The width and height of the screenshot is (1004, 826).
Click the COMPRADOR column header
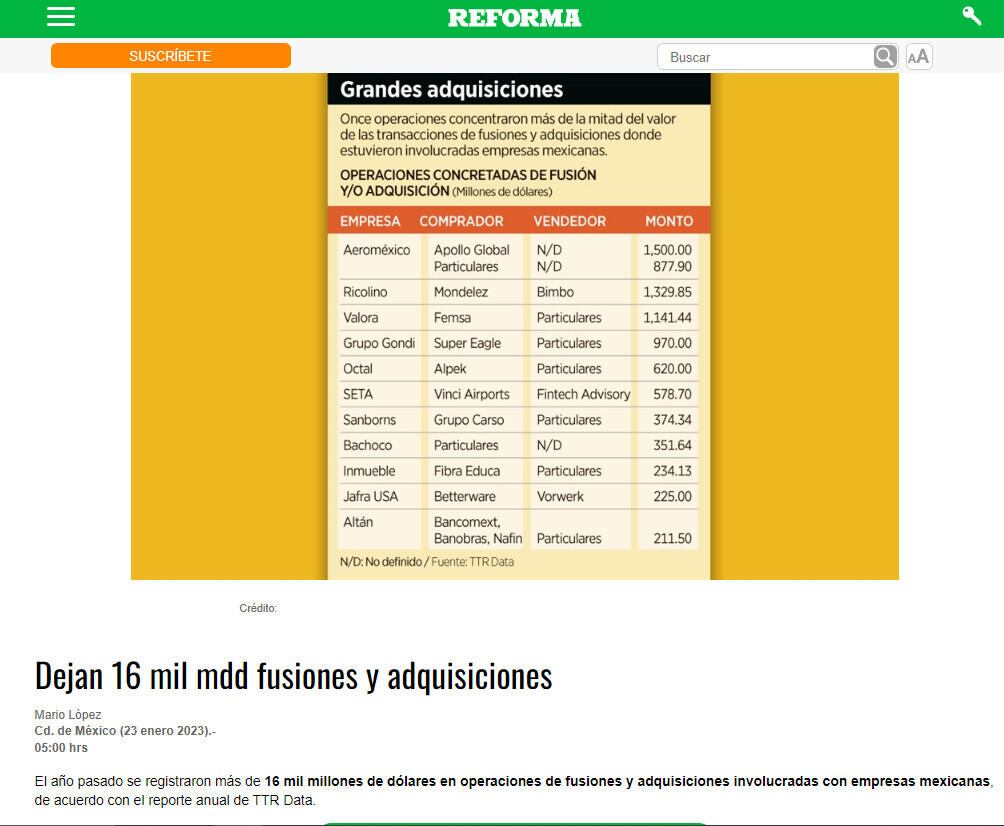[461, 221]
